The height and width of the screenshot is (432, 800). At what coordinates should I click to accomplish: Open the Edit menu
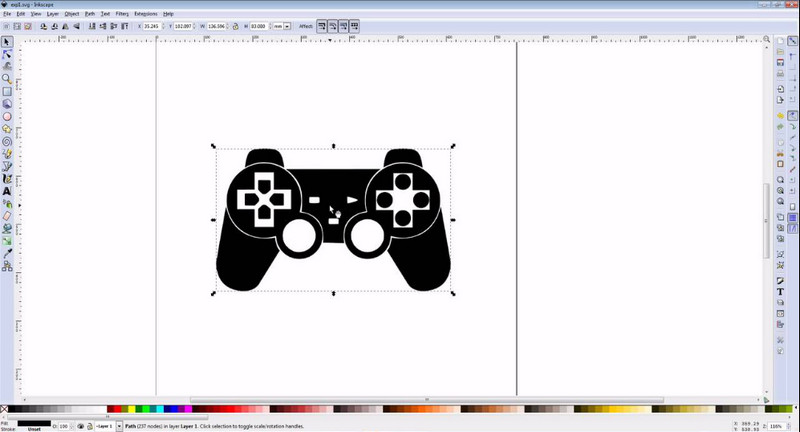pyautogui.click(x=20, y=14)
